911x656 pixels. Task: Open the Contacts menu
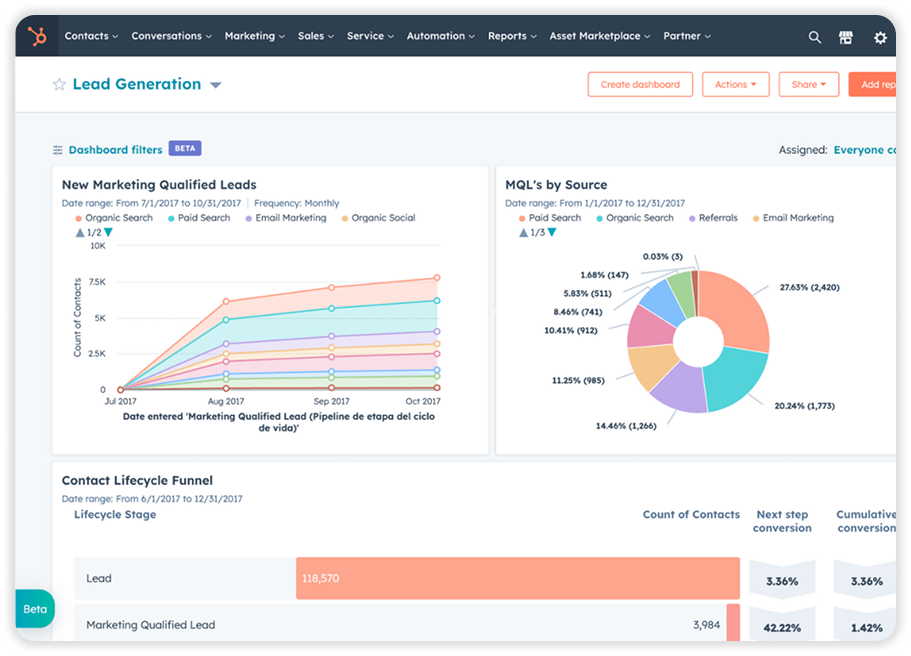pyautogui.click(x=91, y=37)
